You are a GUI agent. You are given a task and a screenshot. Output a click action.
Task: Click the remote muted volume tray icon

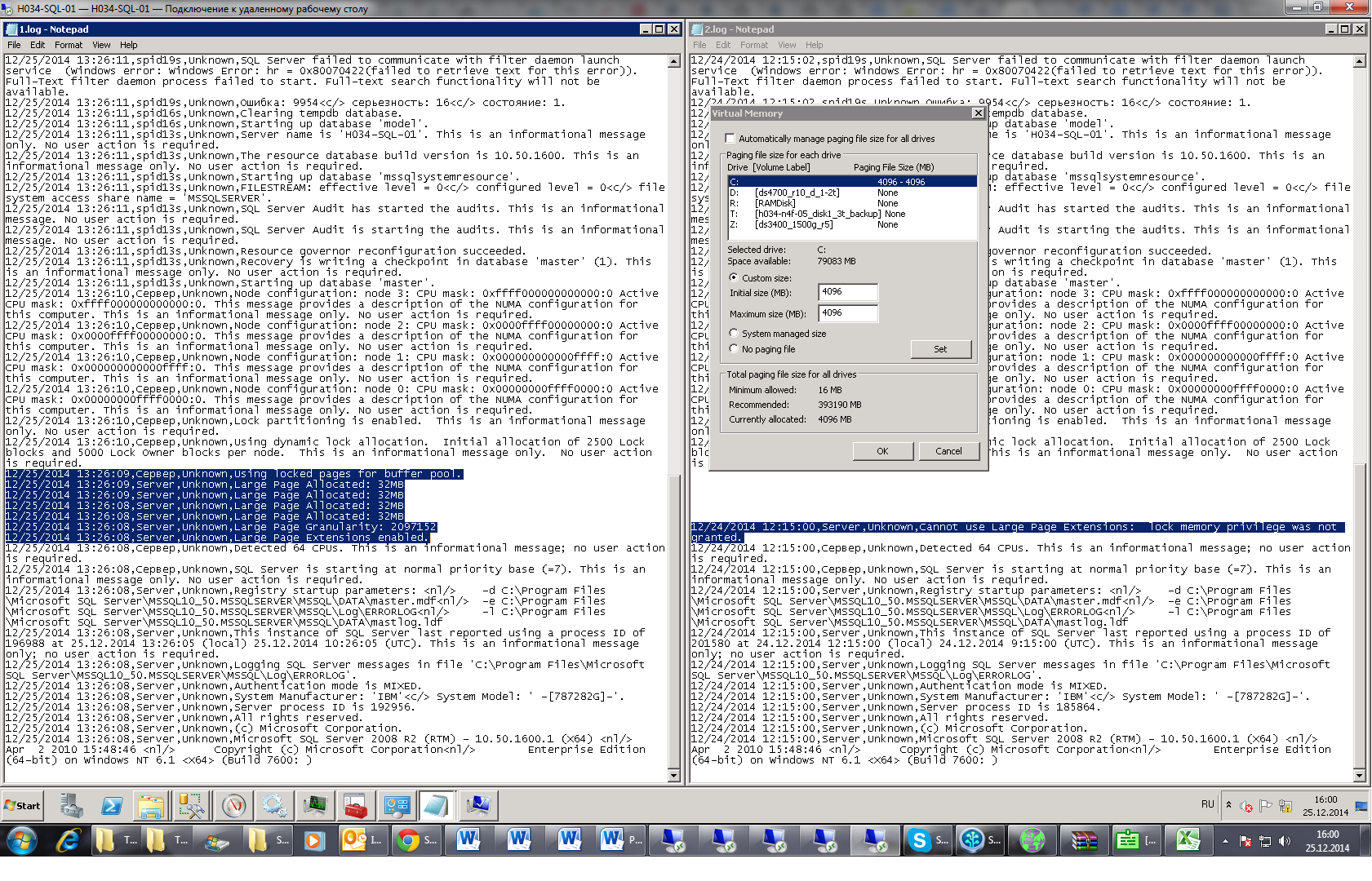coord(1246,806)
